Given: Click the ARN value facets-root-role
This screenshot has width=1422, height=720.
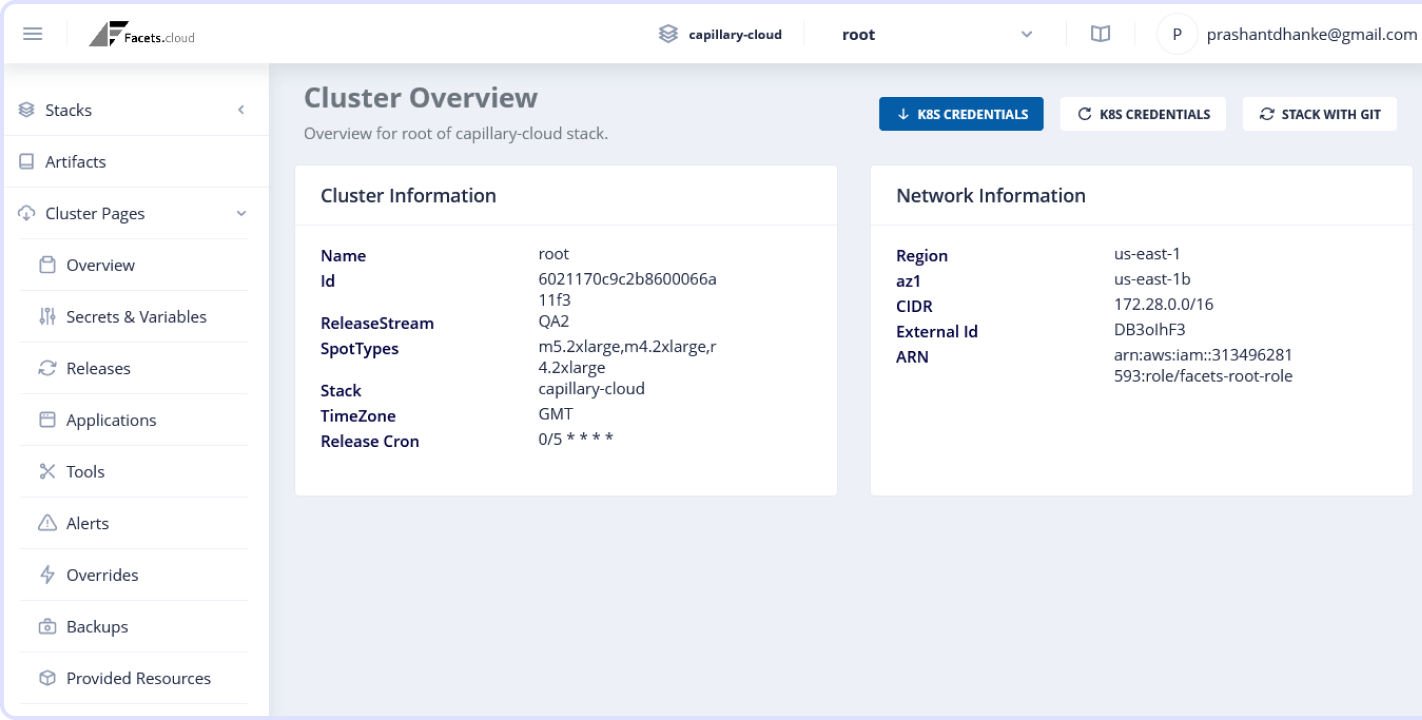Looking at the screenshot, I should click(x=1204, y=365).
